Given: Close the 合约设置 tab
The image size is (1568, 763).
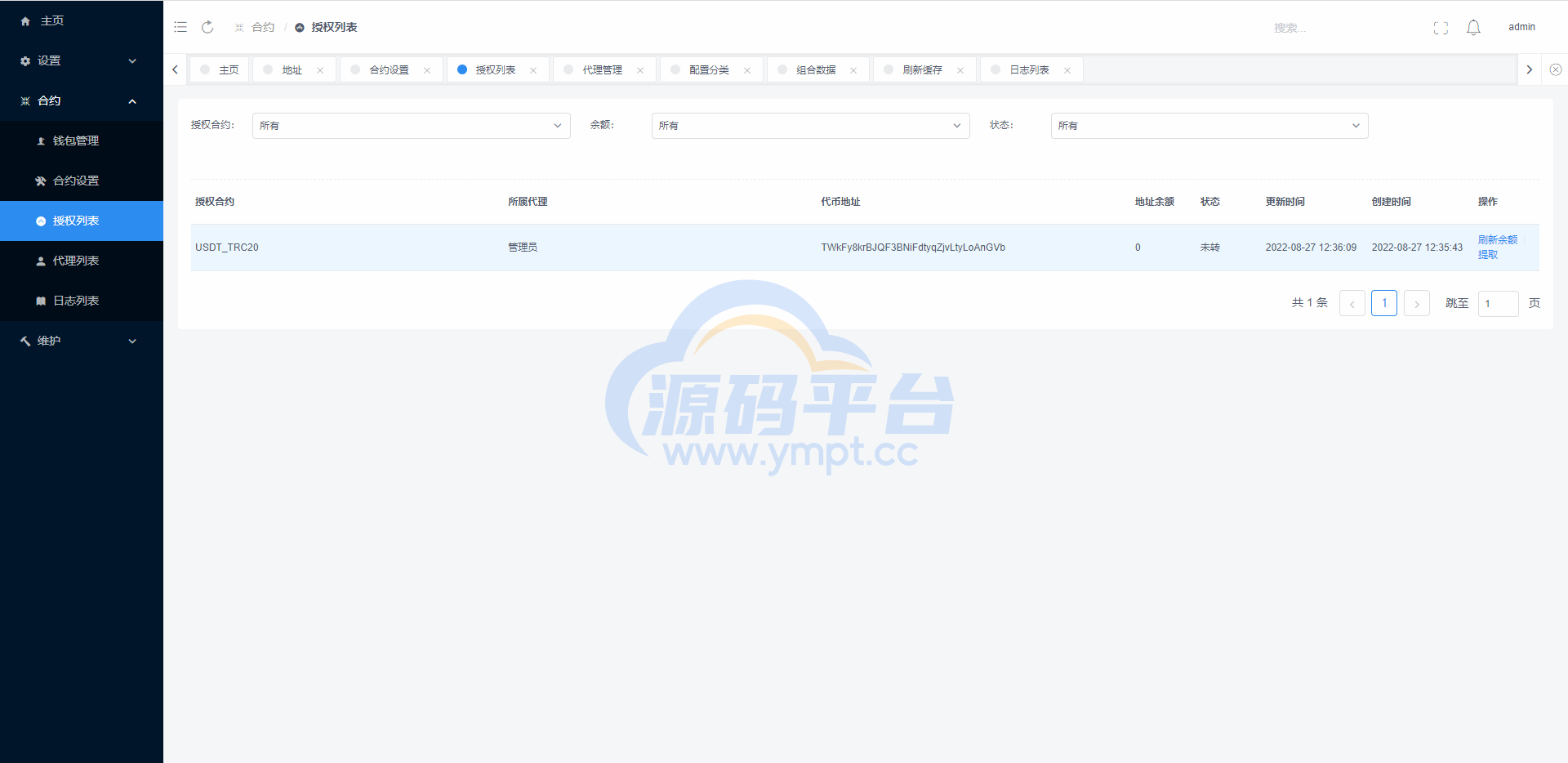Looking at the screenshot, I should point(427,70).
